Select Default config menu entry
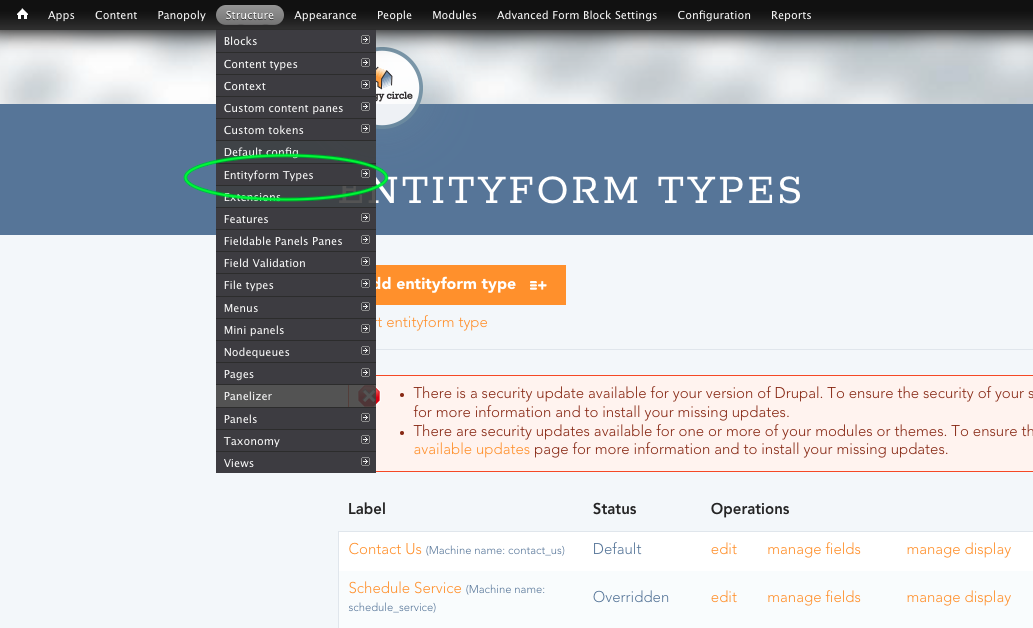The height and width of the screenshot is (628, 1033). (x=296, y=152)
